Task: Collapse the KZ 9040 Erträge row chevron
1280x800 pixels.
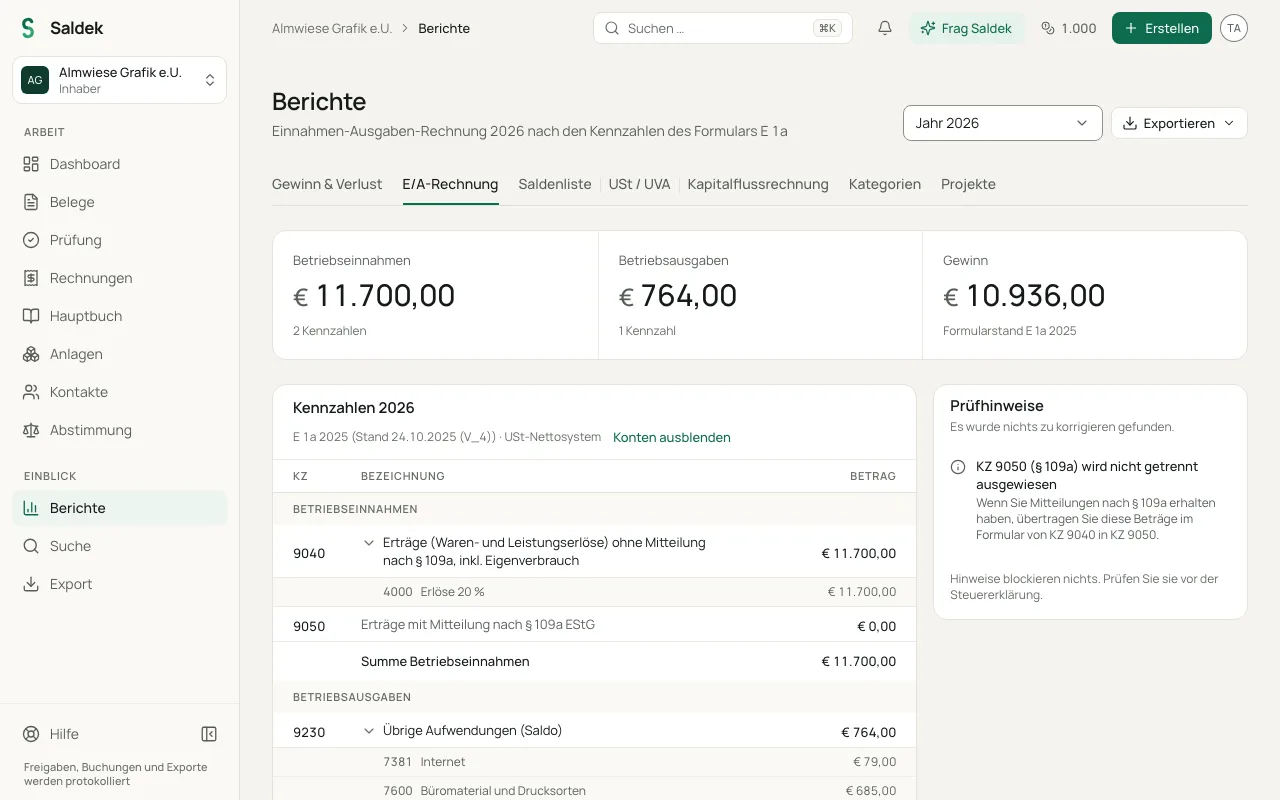Action: [x=369, y=543]
